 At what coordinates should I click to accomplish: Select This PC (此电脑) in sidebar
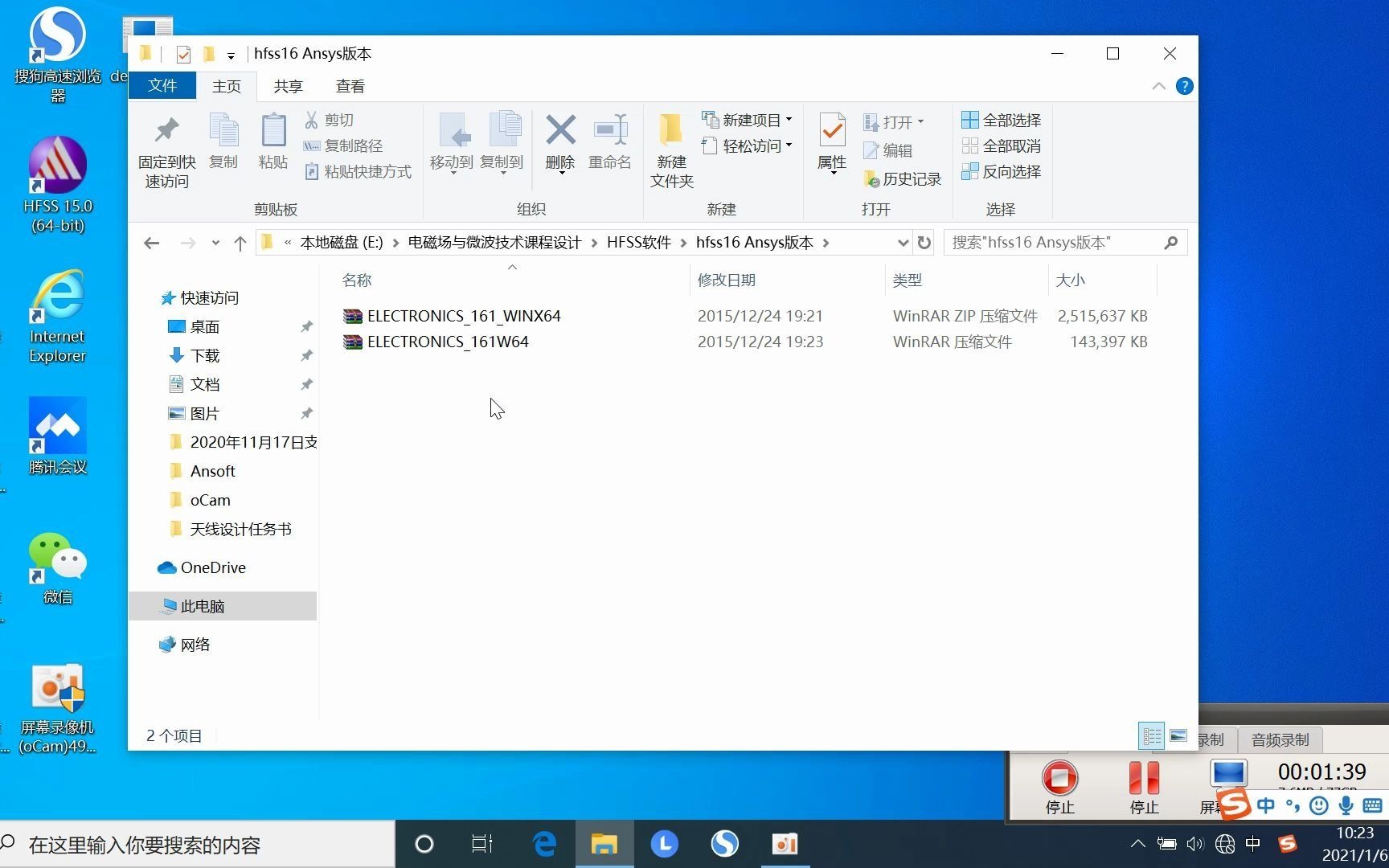tap(203, 607)
